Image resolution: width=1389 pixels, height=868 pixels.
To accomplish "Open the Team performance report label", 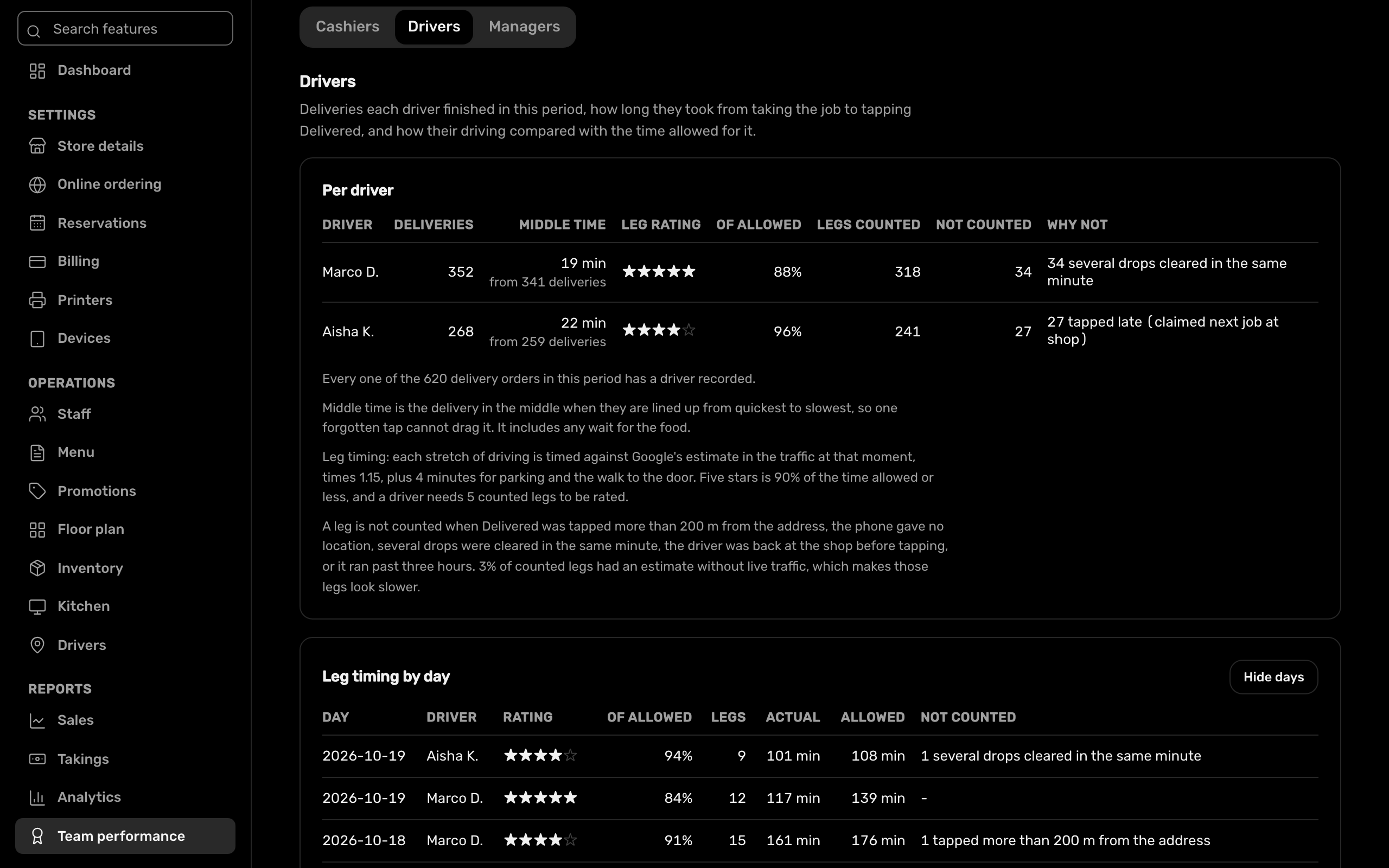I will (121, 837).
